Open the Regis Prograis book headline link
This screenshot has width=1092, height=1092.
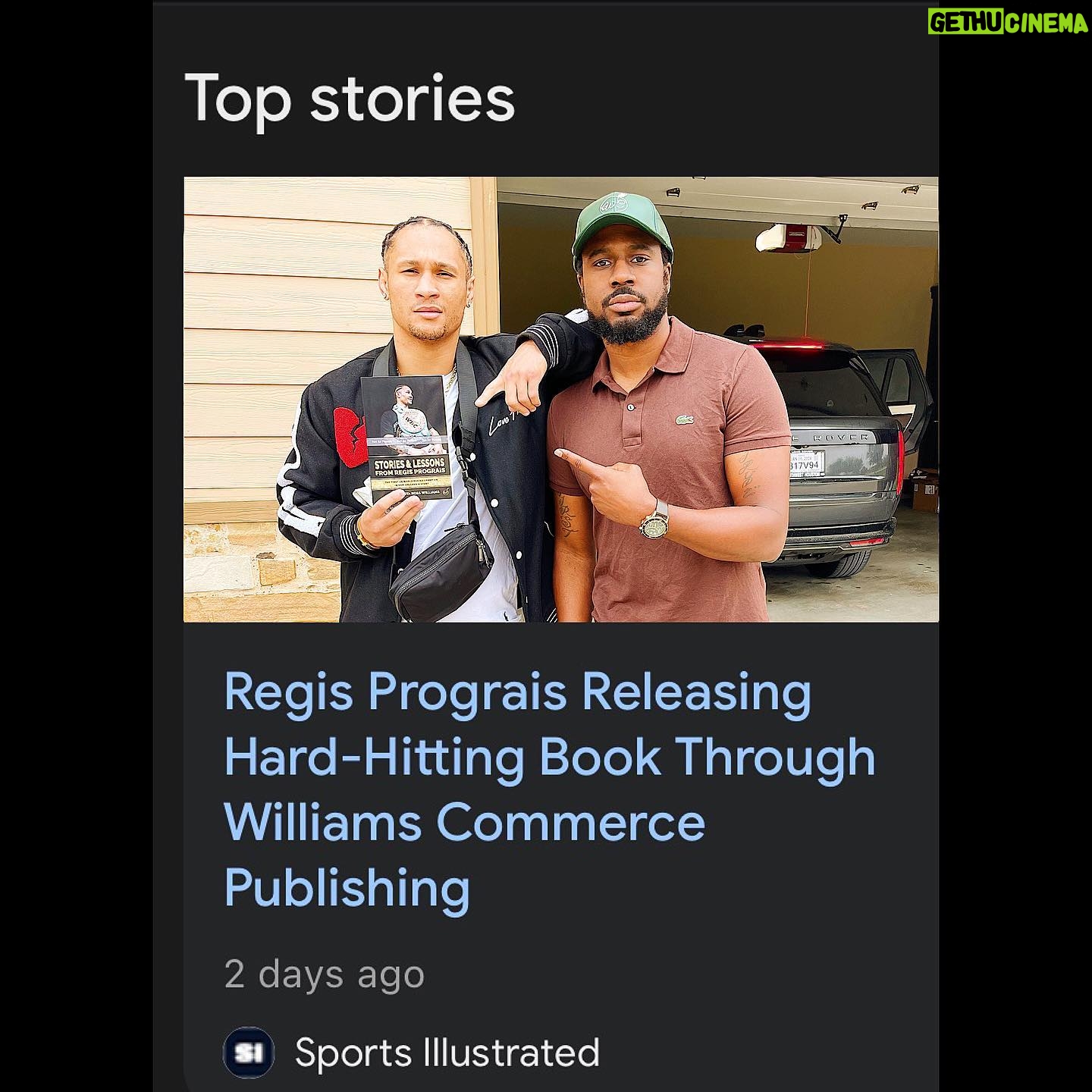(550, 789)
